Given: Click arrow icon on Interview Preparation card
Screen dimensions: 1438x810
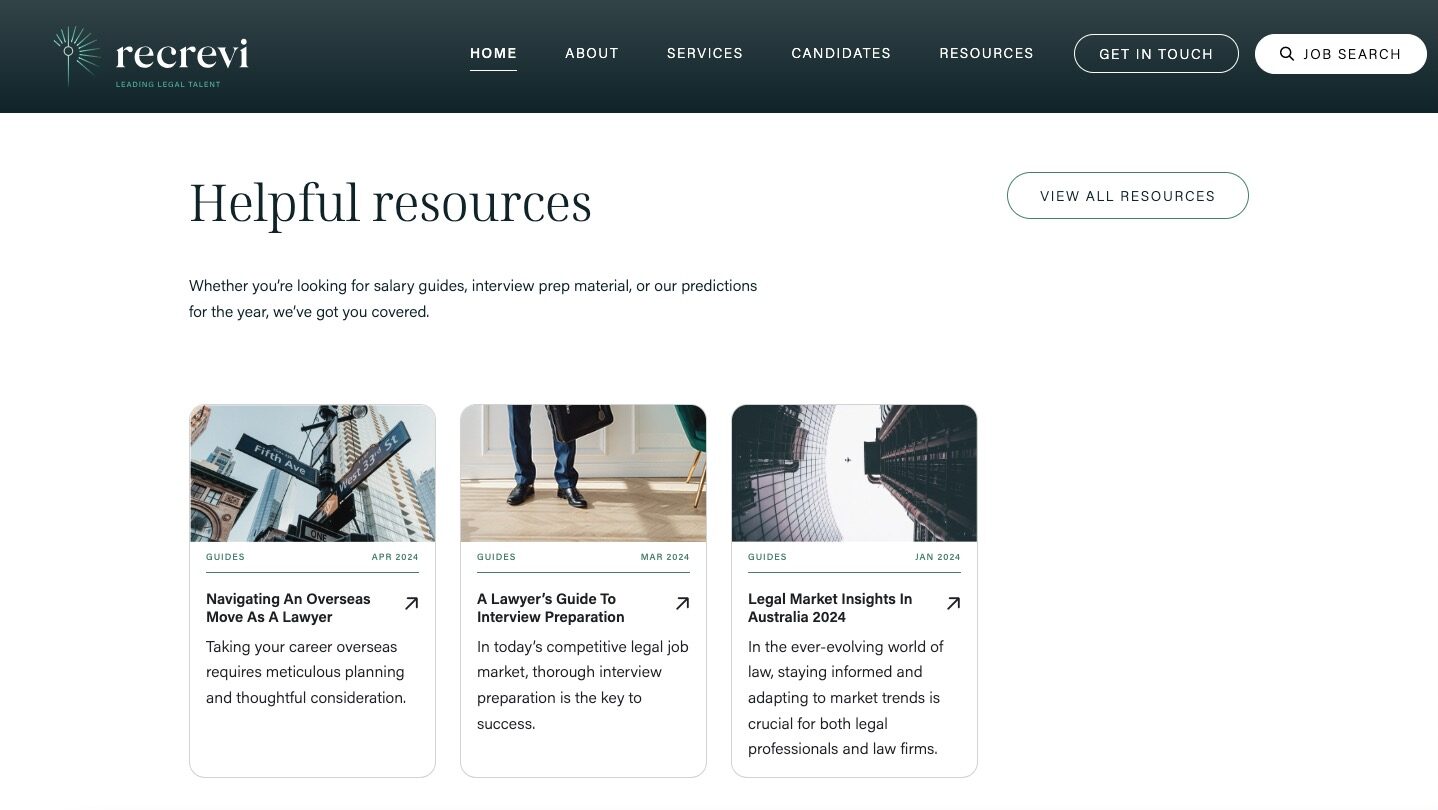Looking at the screenshot, I should click(x=682, y=603).
